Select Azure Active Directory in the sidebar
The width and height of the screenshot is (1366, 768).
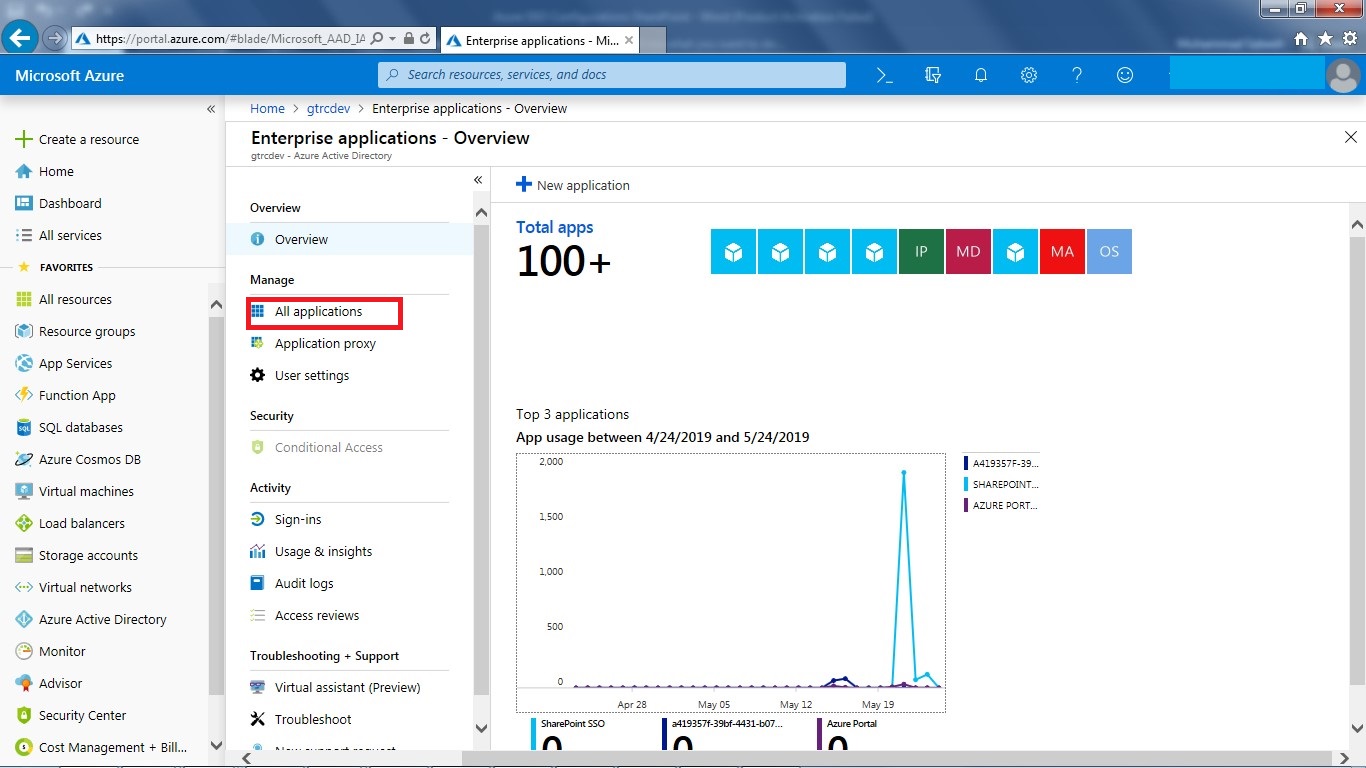[103, 619]
